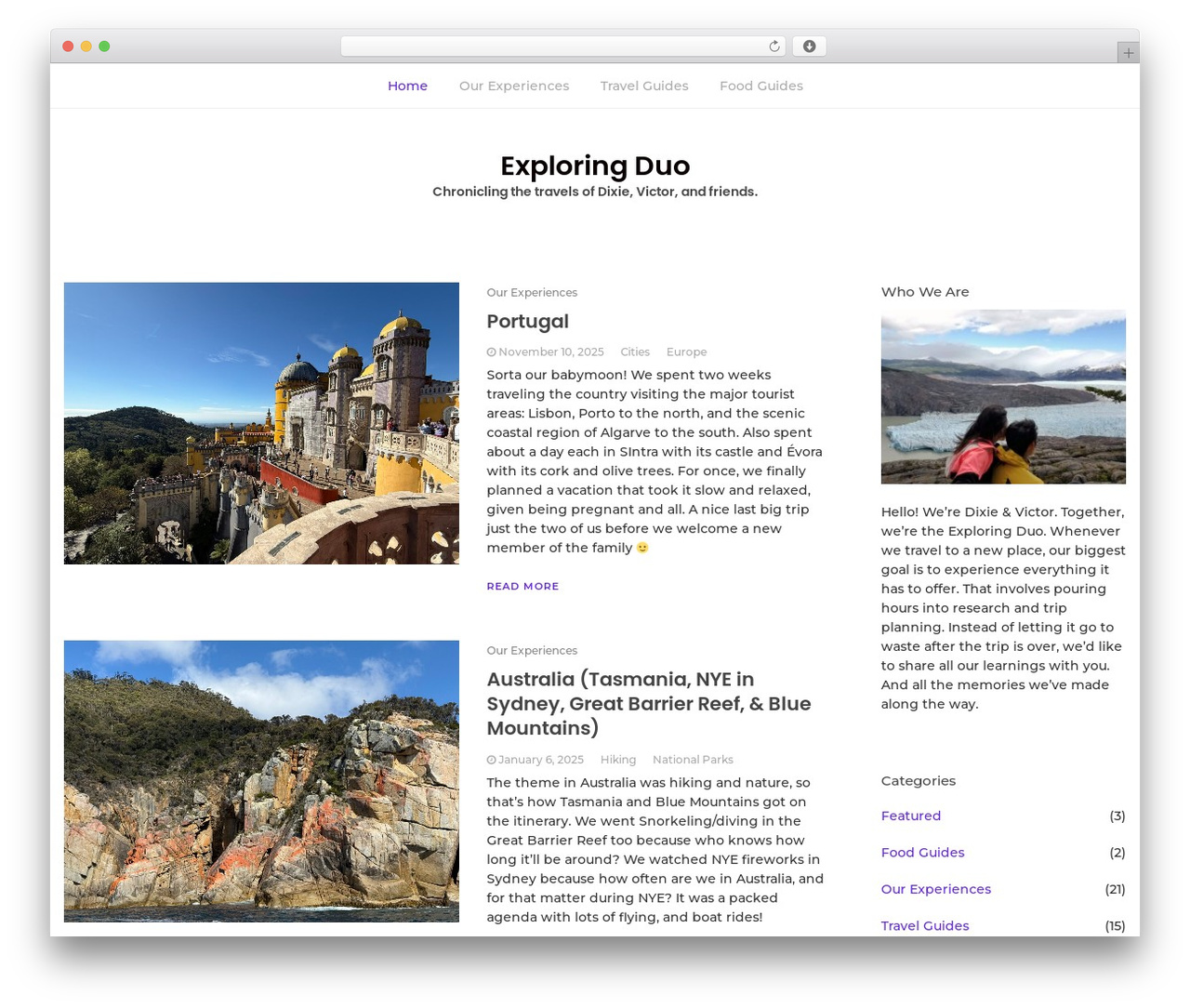Open the Our Experiences category in sidebar
Viewport: 1190px width, 1008px height.
[x=935, y=889]
